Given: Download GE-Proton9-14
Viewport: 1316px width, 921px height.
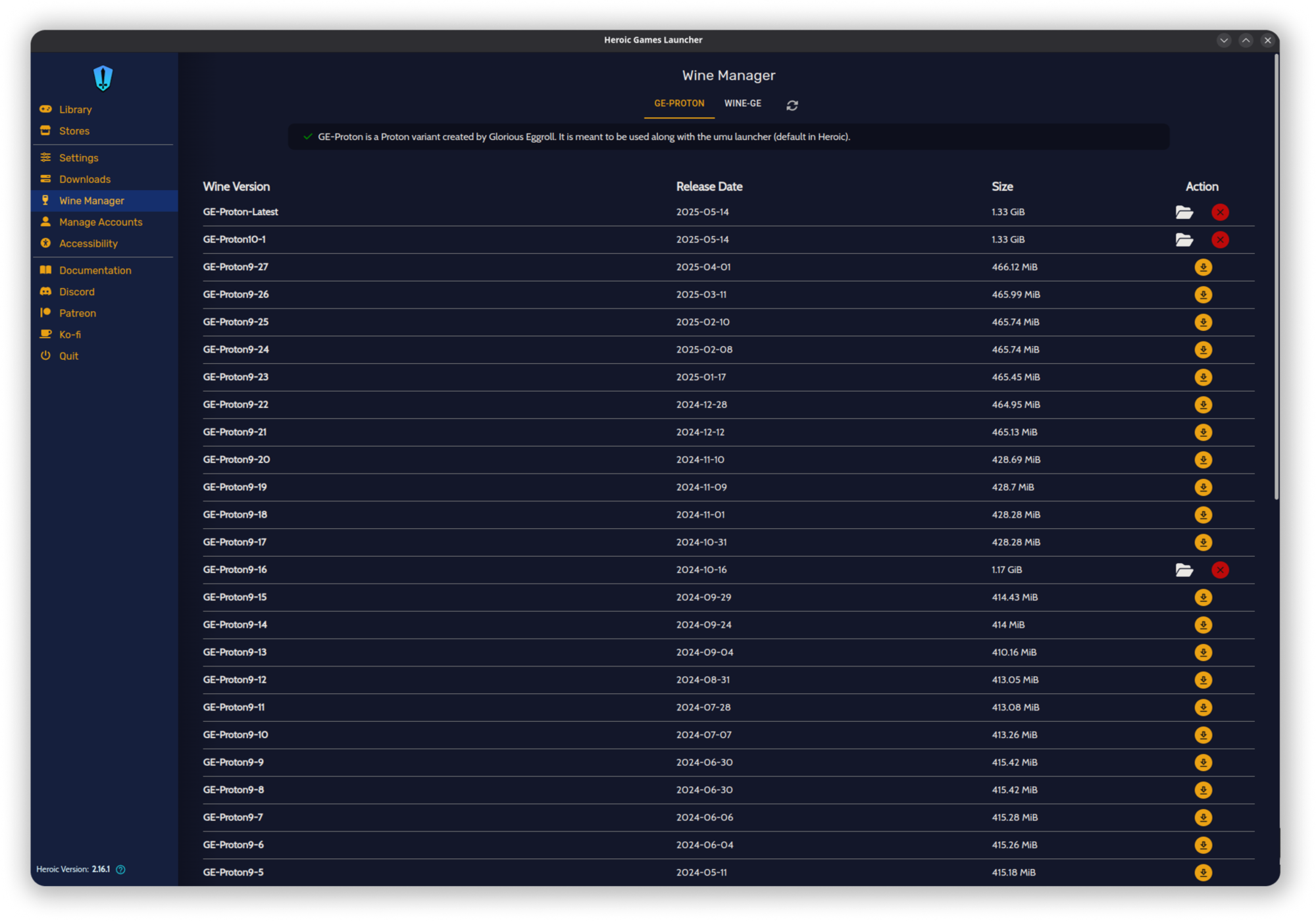Looking at the screenshot, I should (x=1203, y=625).
